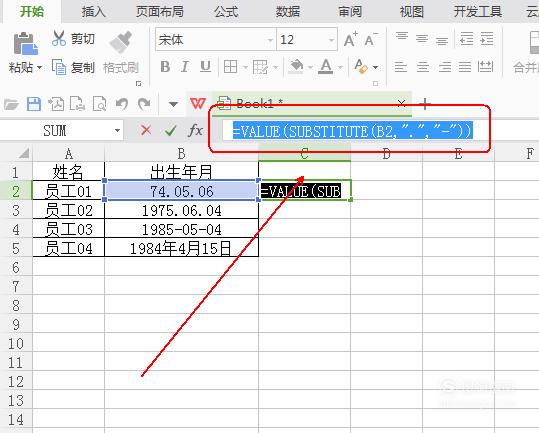The width and height of the screenshot is (539, 433).
Task: Click the select-all corner triangle
Action: click(x=24, y=153)
